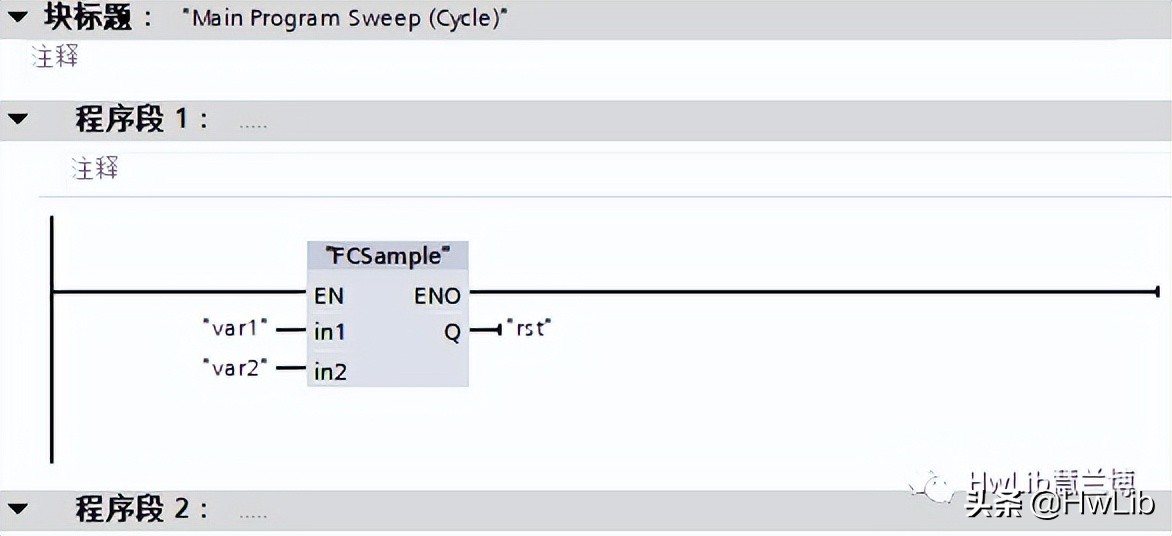Image resolution: width=1172 pixels, height=536 pixels.
Task: Click the 注释 comment field in 程序段 1
Action: coord(95,168)
